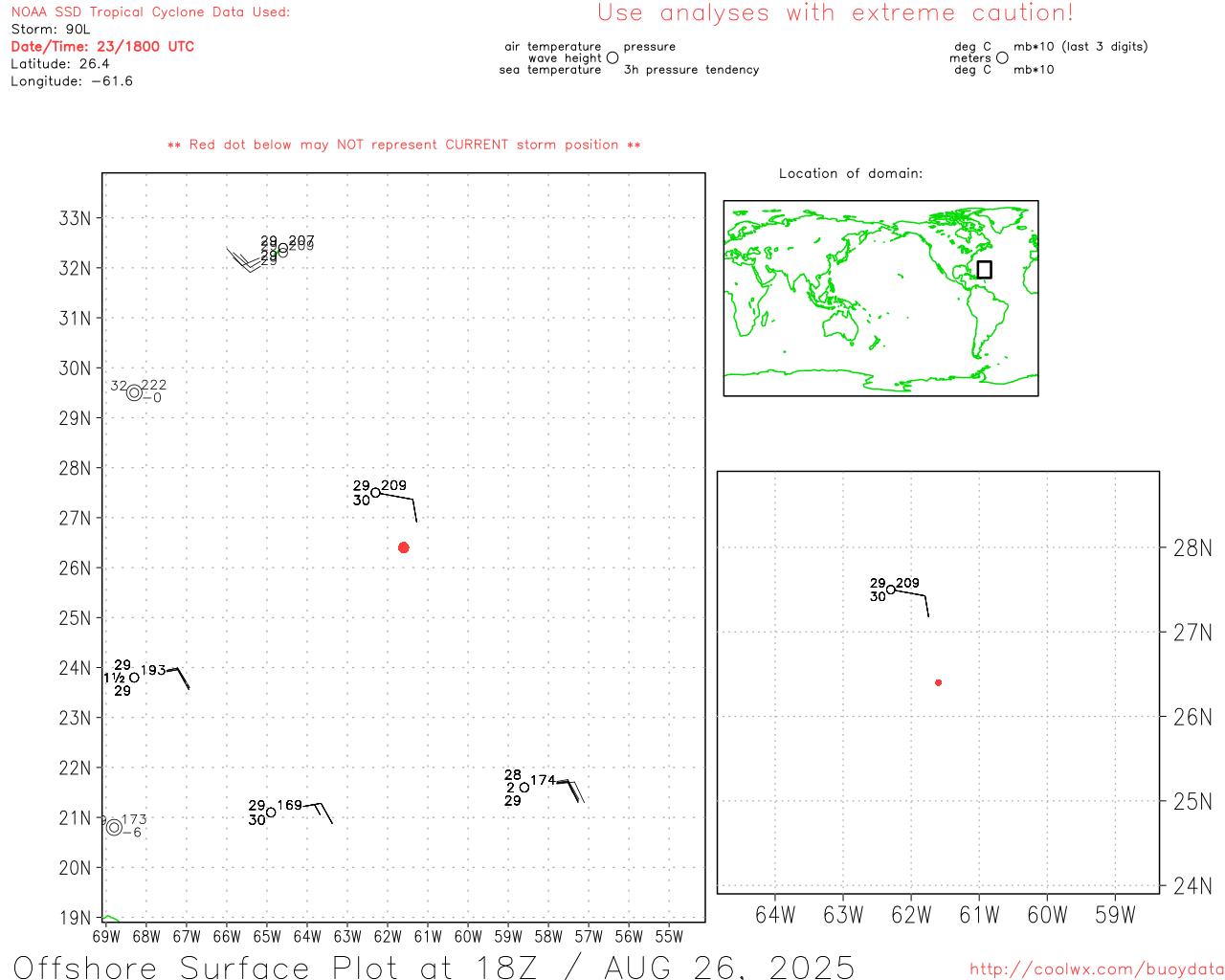
Task: Click the double-circle station reporting 222
Action: coord(134,392)
